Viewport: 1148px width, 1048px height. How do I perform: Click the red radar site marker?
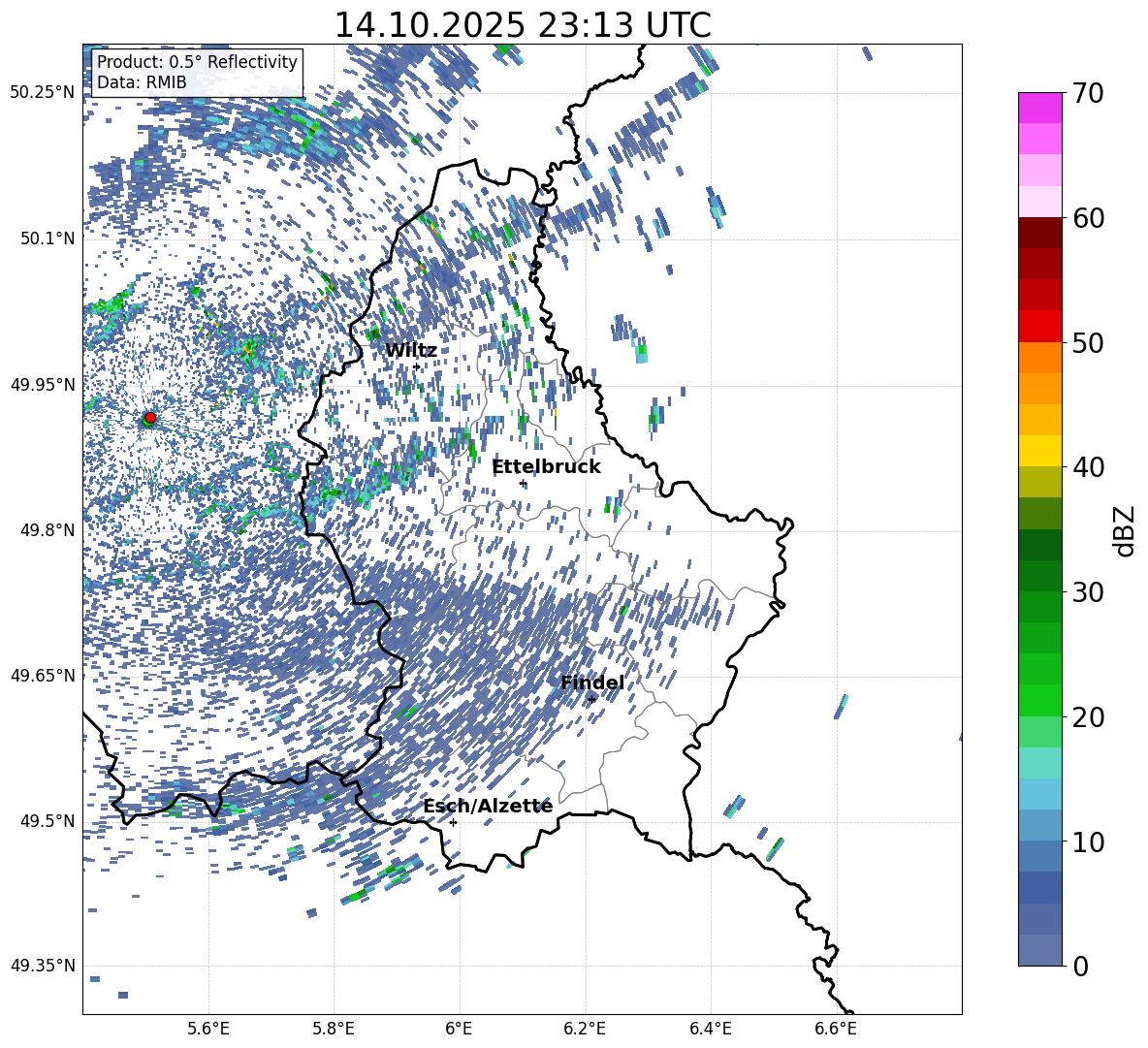150,418
